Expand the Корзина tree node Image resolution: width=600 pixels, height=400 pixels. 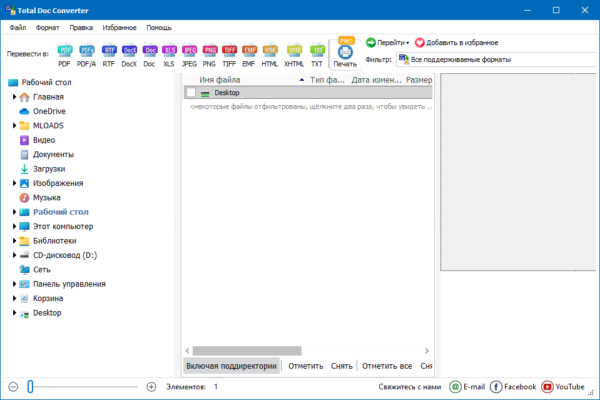click(14, 298)
